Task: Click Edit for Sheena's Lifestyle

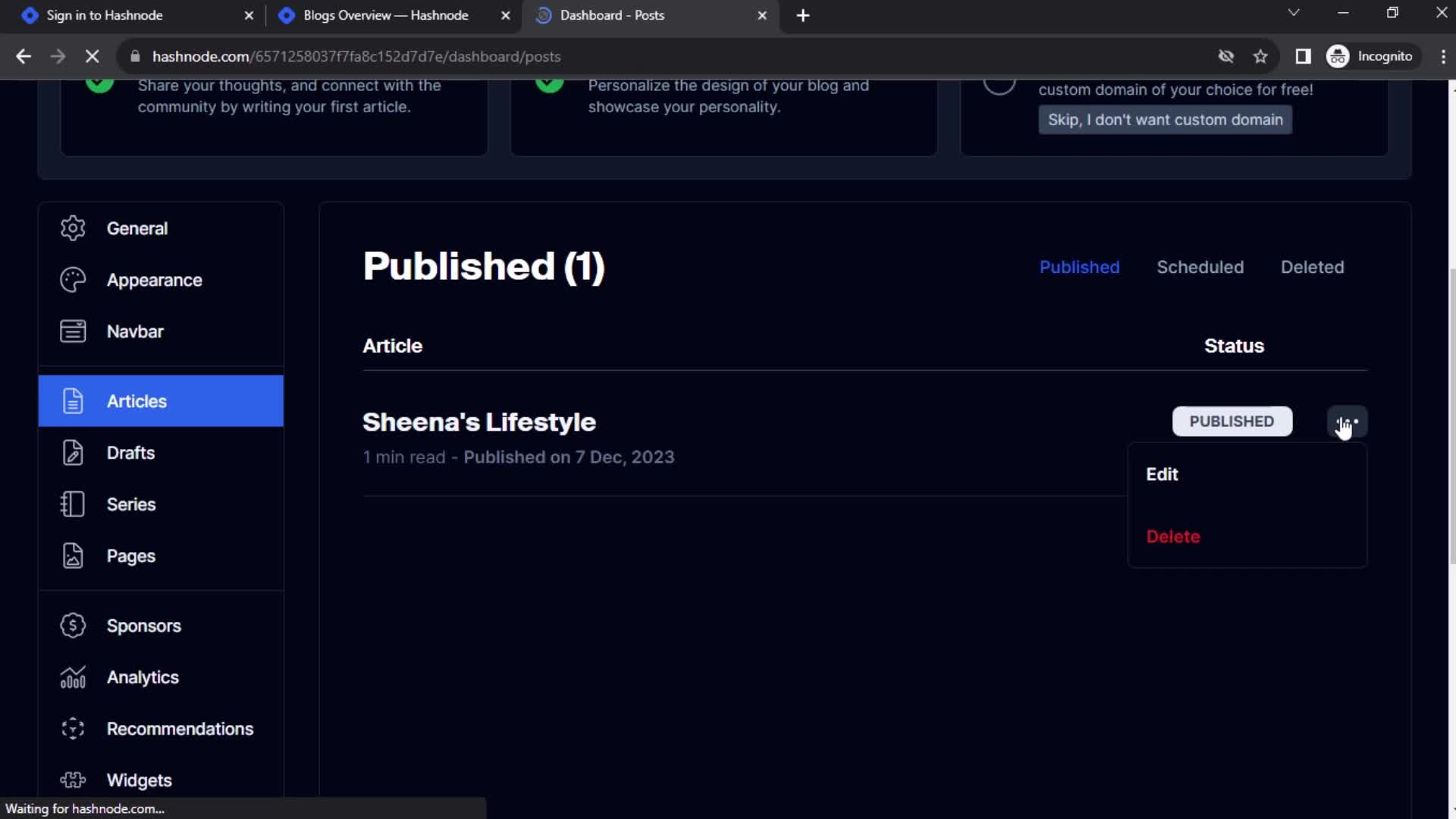Action: pyautogui.click(x=1162, y=474)
